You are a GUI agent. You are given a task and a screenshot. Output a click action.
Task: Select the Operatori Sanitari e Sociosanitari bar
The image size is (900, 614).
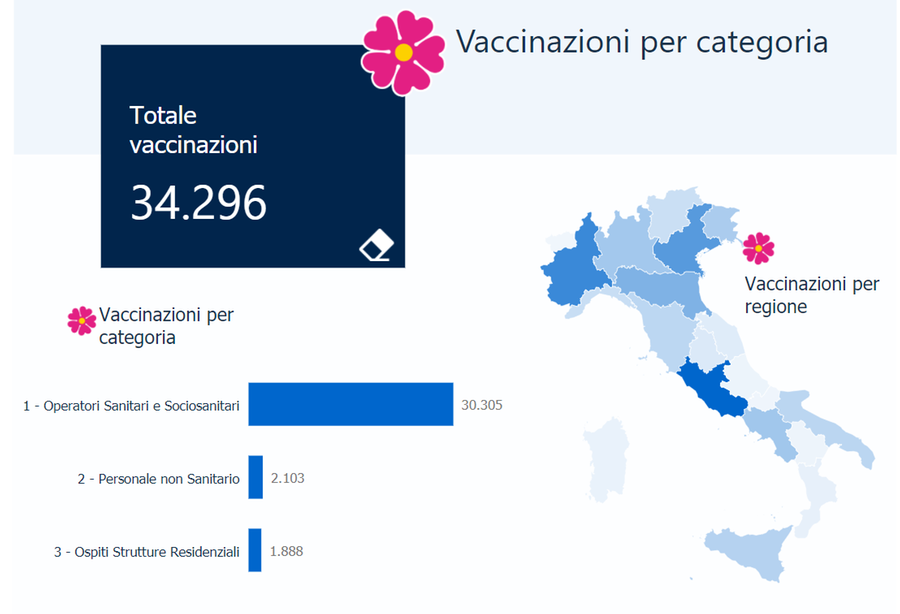(350, 404)
